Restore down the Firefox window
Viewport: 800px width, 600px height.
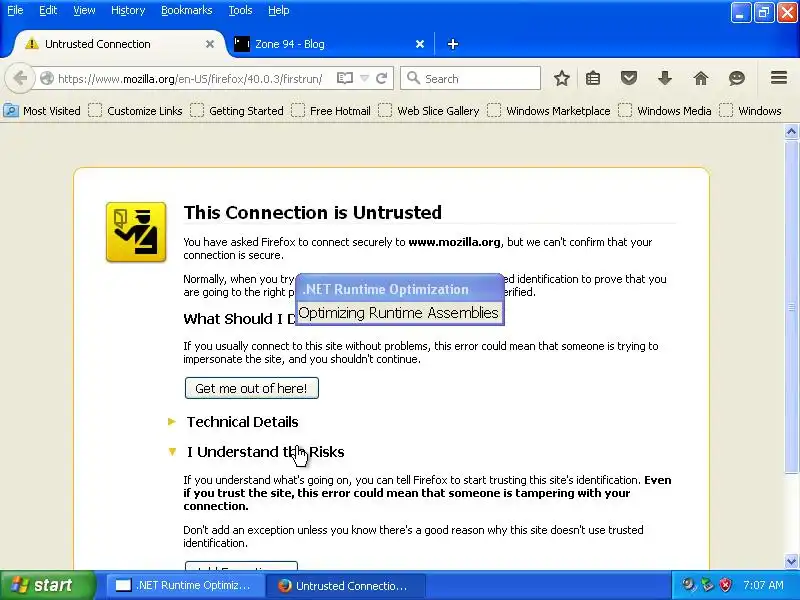tap(764, 13)
